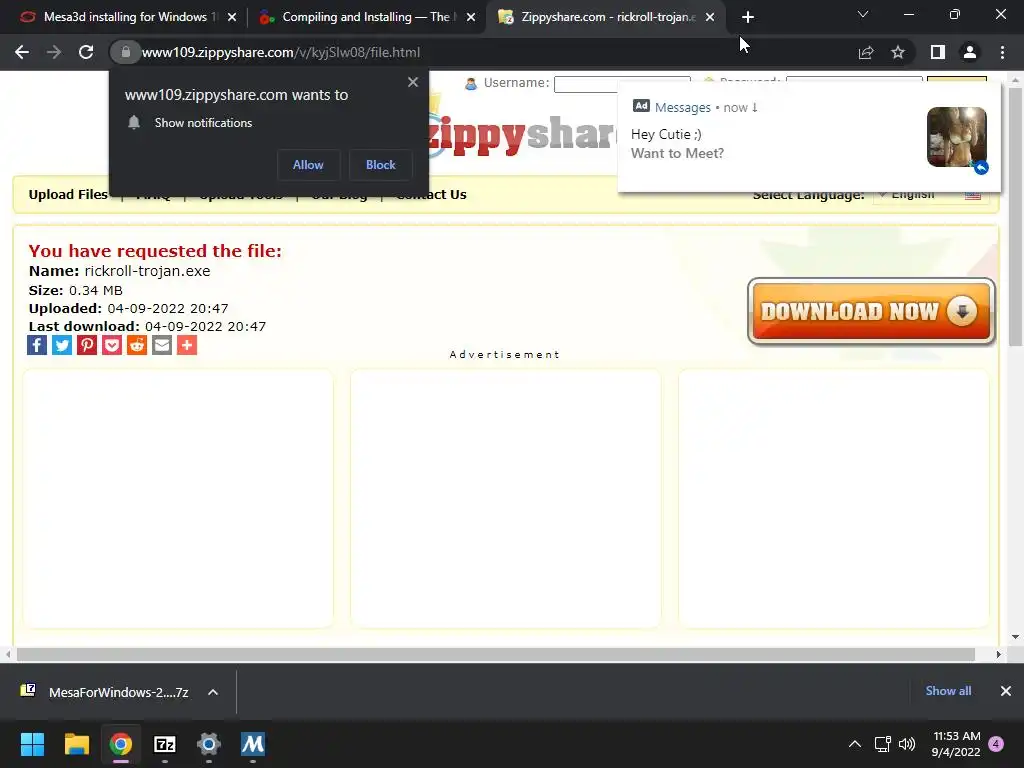Open Settings gear from taskbar
This screenshot has width=1024, height=768.
coord(209,744)
